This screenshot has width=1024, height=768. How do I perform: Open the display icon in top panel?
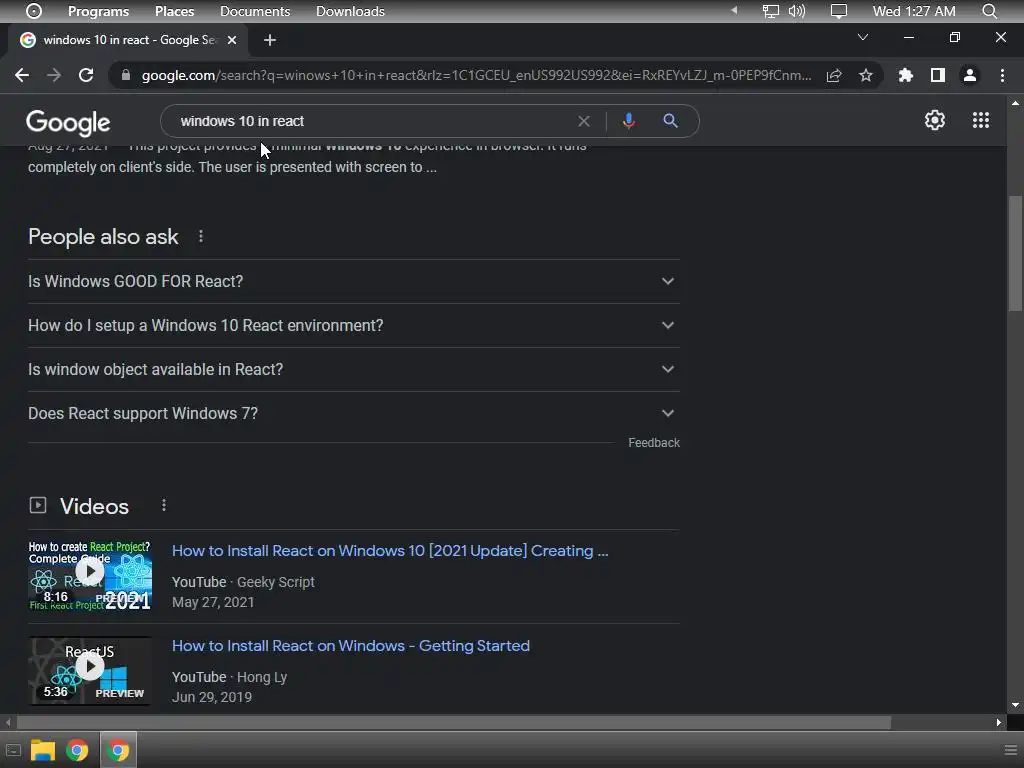[839, 11]
